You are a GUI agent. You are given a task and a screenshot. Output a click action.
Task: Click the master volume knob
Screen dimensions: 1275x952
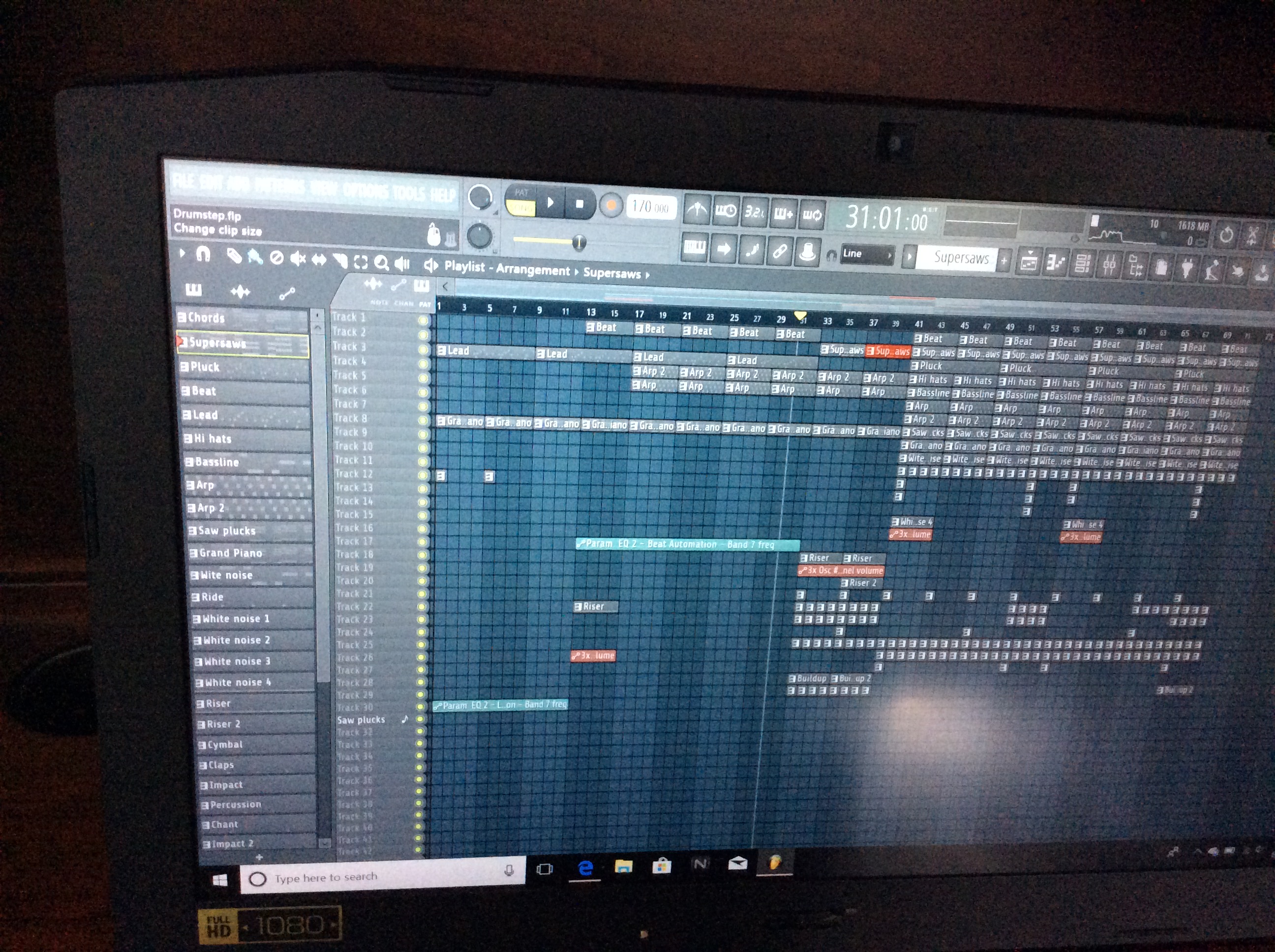click(480, 198)
